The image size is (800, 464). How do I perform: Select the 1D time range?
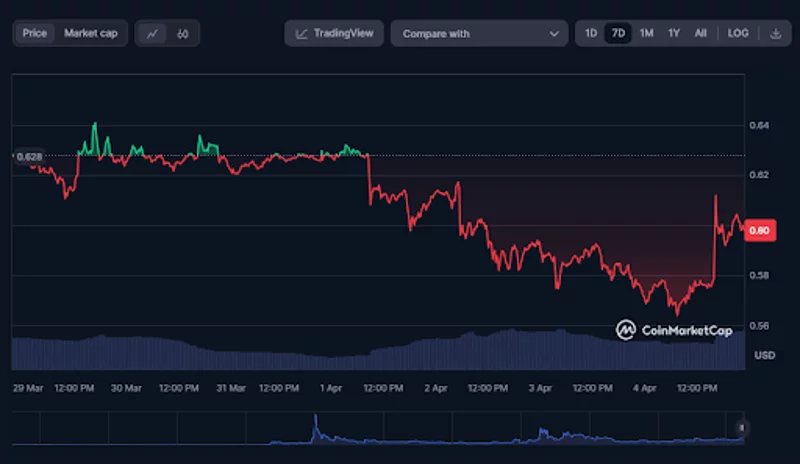[x=591, y=33]
